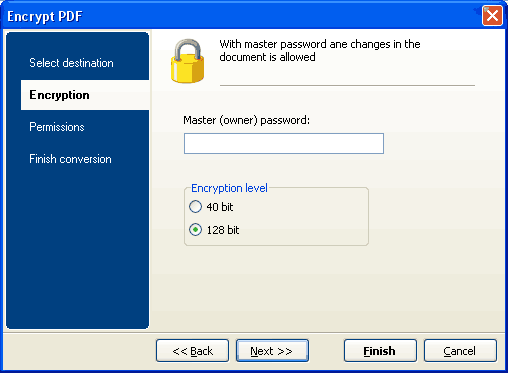Click the master password description text
Viewport: 508px width, 373px height.
[x=320, y=50]
